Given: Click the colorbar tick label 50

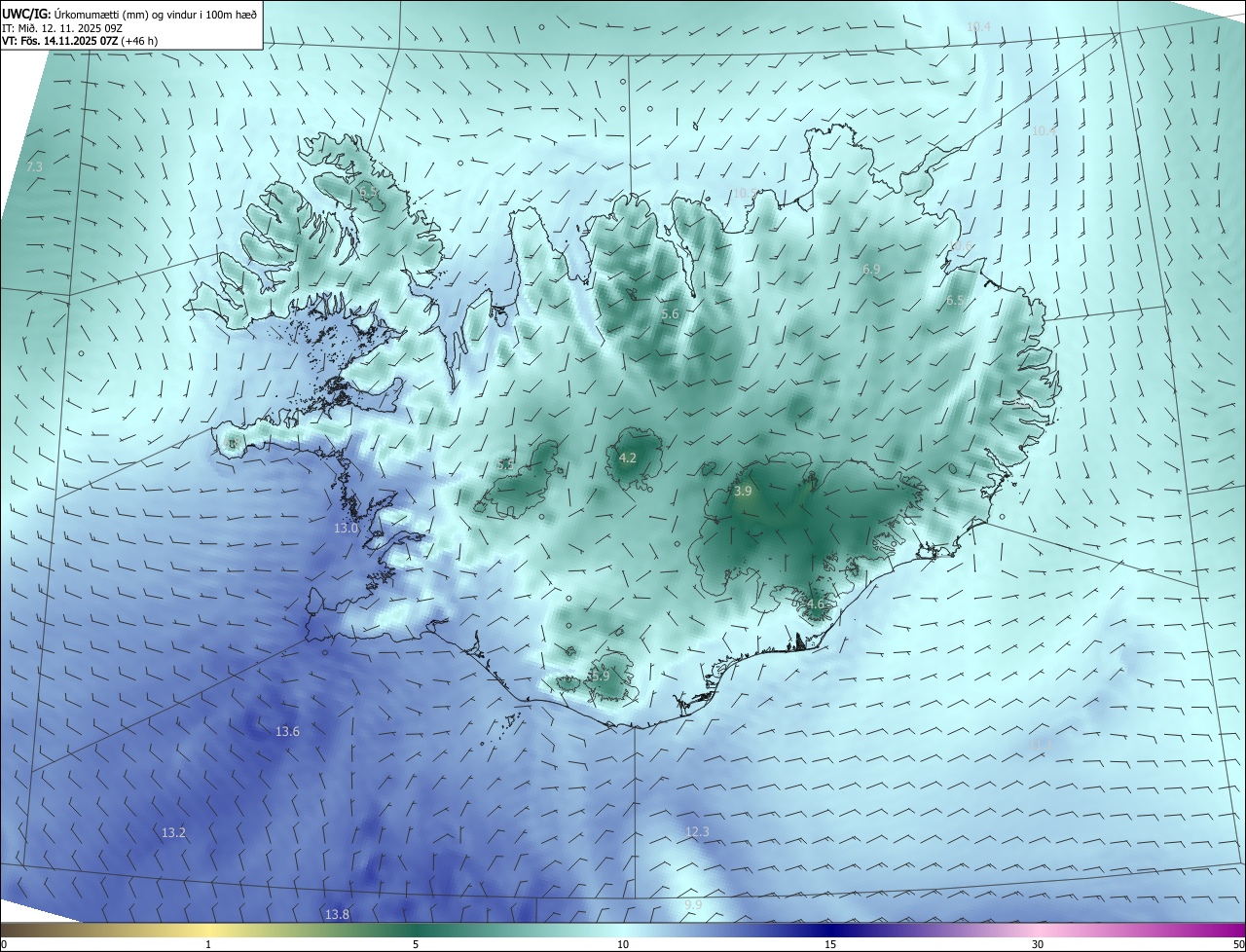Looking at the screenshot, I should coord(1238,944).
